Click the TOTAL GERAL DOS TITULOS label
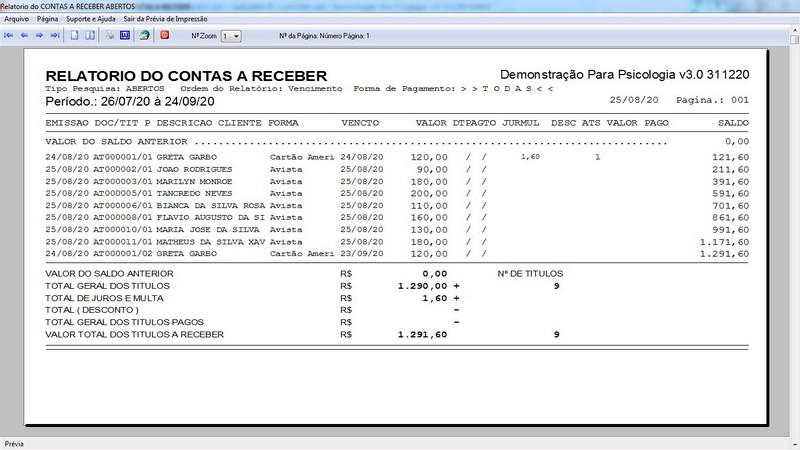 click(107, 286)
